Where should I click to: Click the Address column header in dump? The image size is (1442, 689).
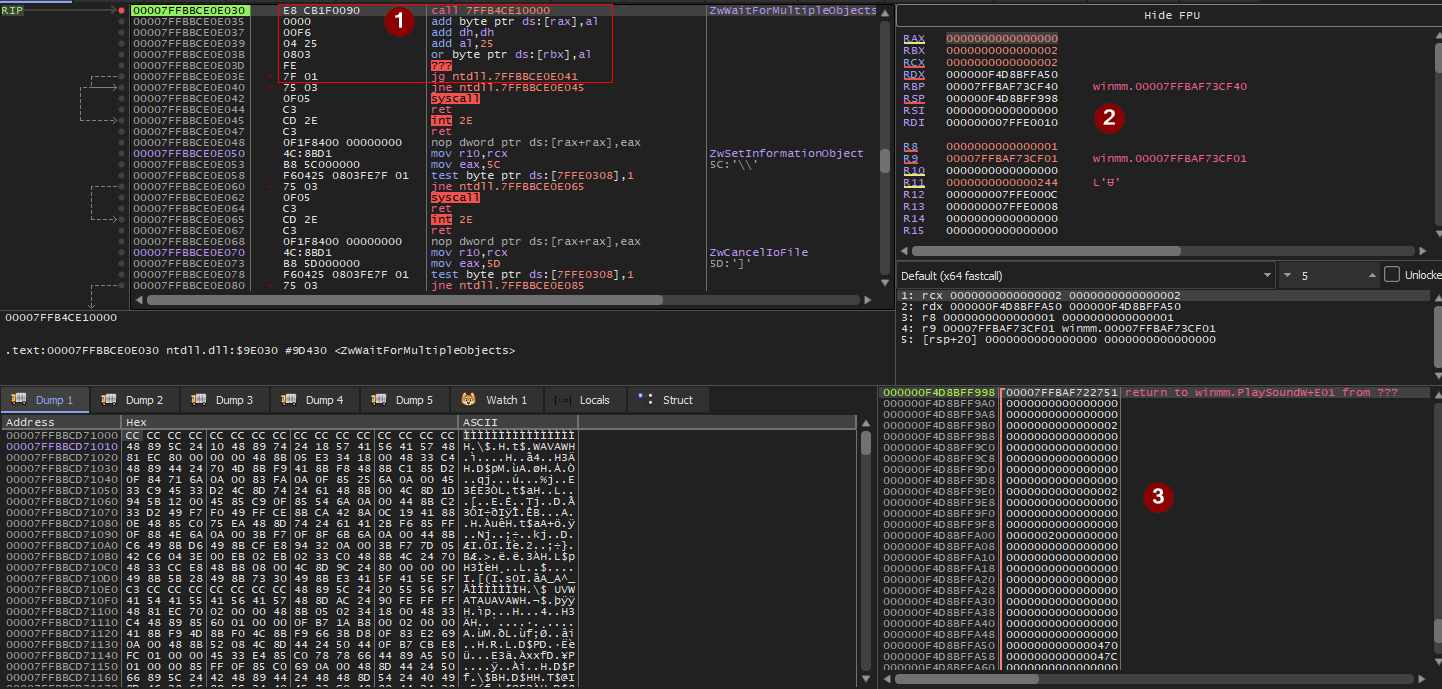pyautogui.click(x=60, y=423)
